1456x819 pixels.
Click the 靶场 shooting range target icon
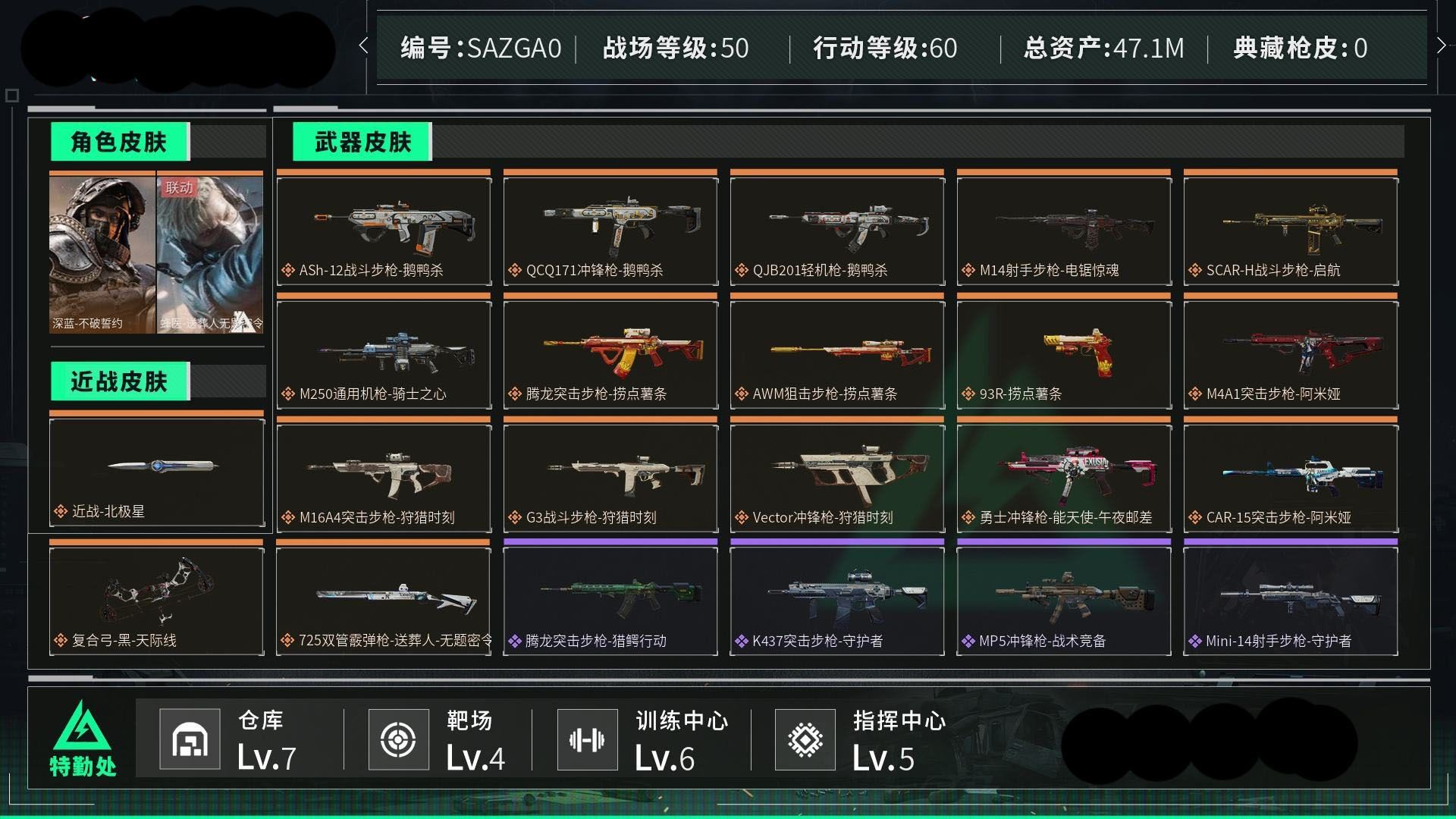(399, 739)
